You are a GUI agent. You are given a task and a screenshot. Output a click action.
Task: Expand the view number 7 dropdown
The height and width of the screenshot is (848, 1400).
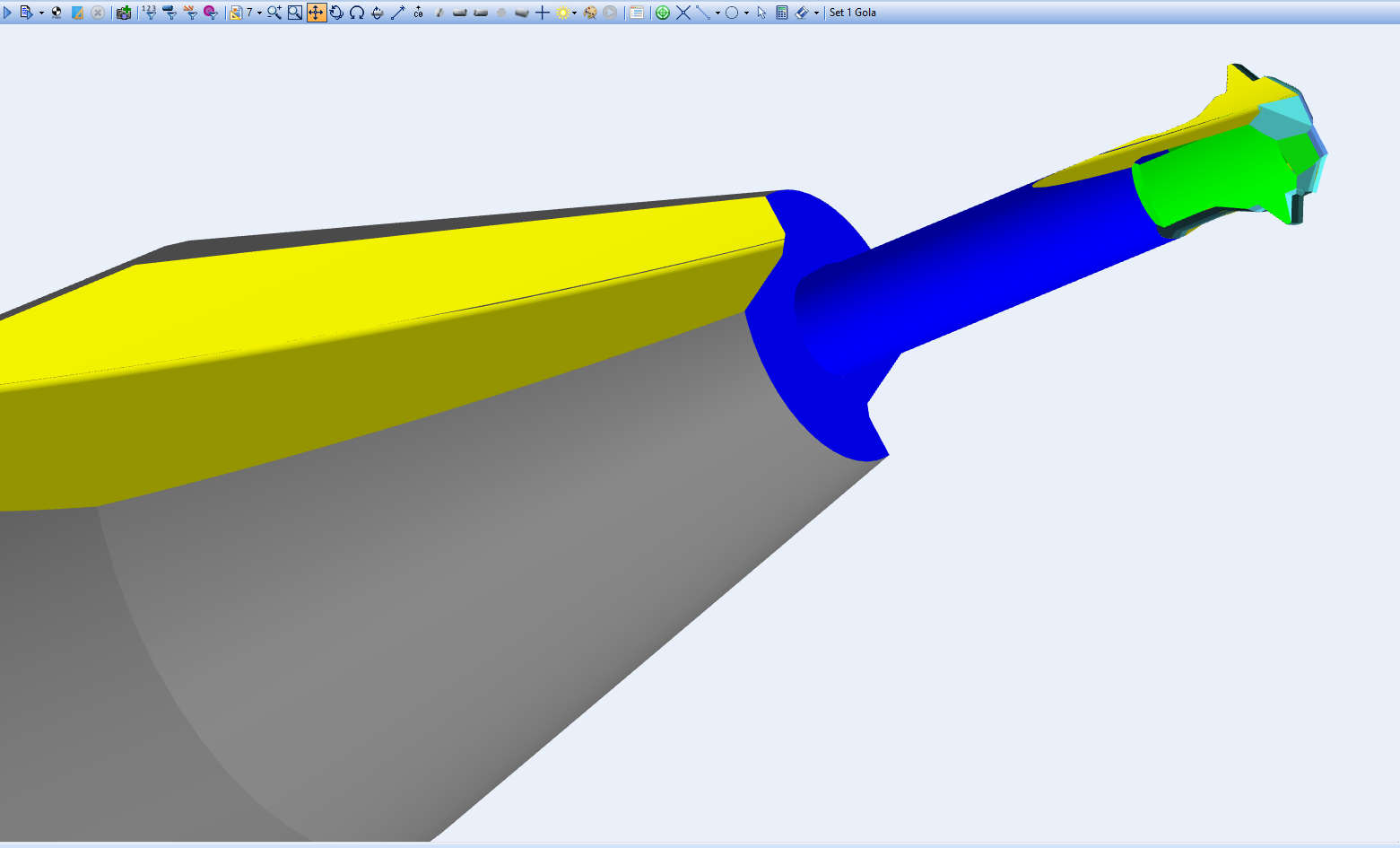[259, 13]
